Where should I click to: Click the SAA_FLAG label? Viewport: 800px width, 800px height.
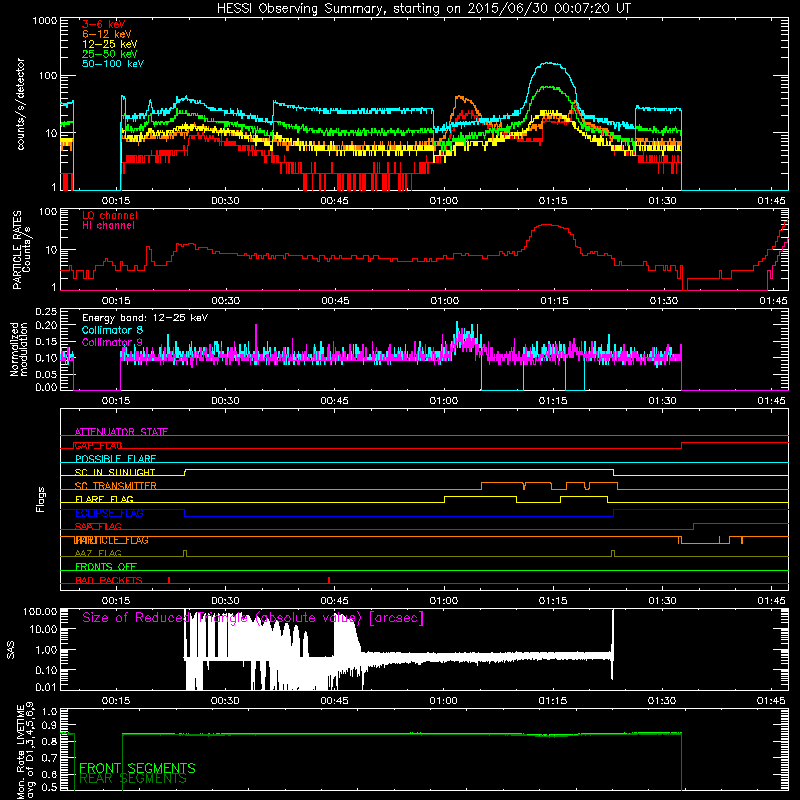[98, 527]
